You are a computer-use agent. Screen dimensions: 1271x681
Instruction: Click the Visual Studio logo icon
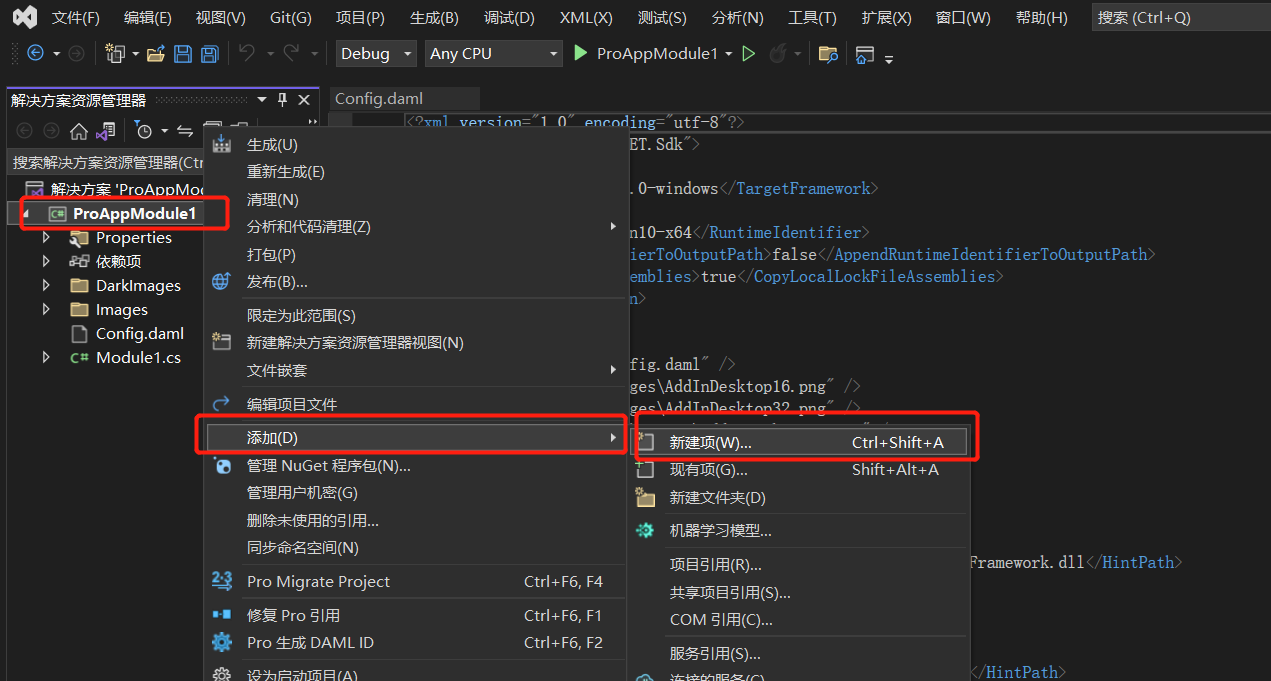[x=26, y=17]
